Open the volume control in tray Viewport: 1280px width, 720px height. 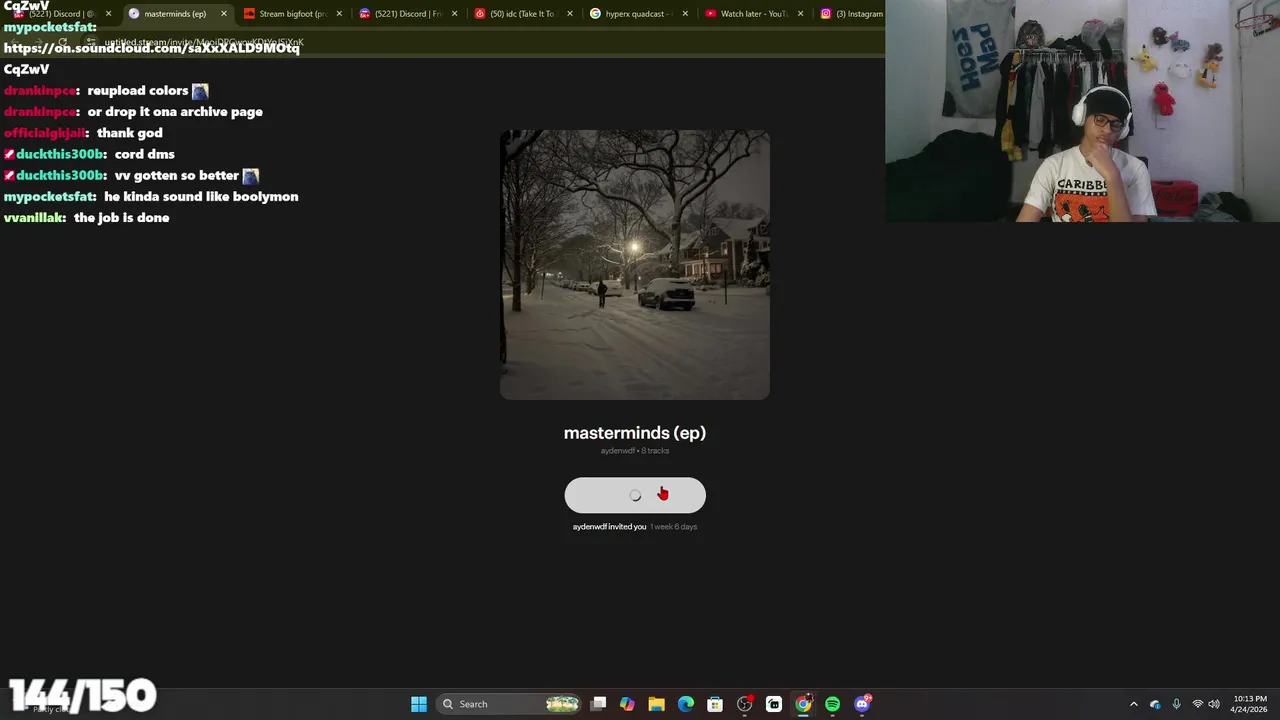point(1214,704)
